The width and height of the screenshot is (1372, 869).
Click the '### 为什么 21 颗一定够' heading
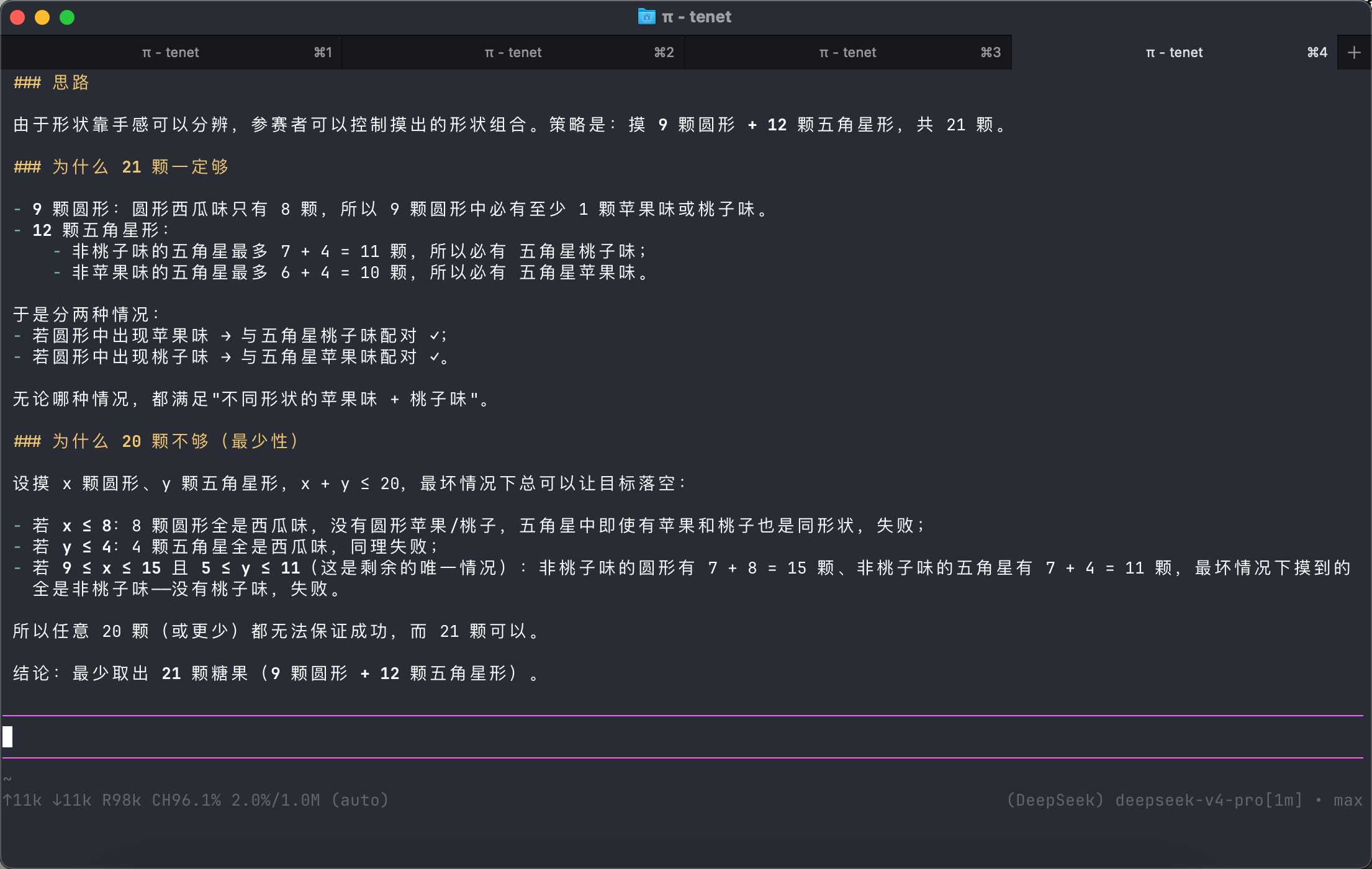coord(121,167)
